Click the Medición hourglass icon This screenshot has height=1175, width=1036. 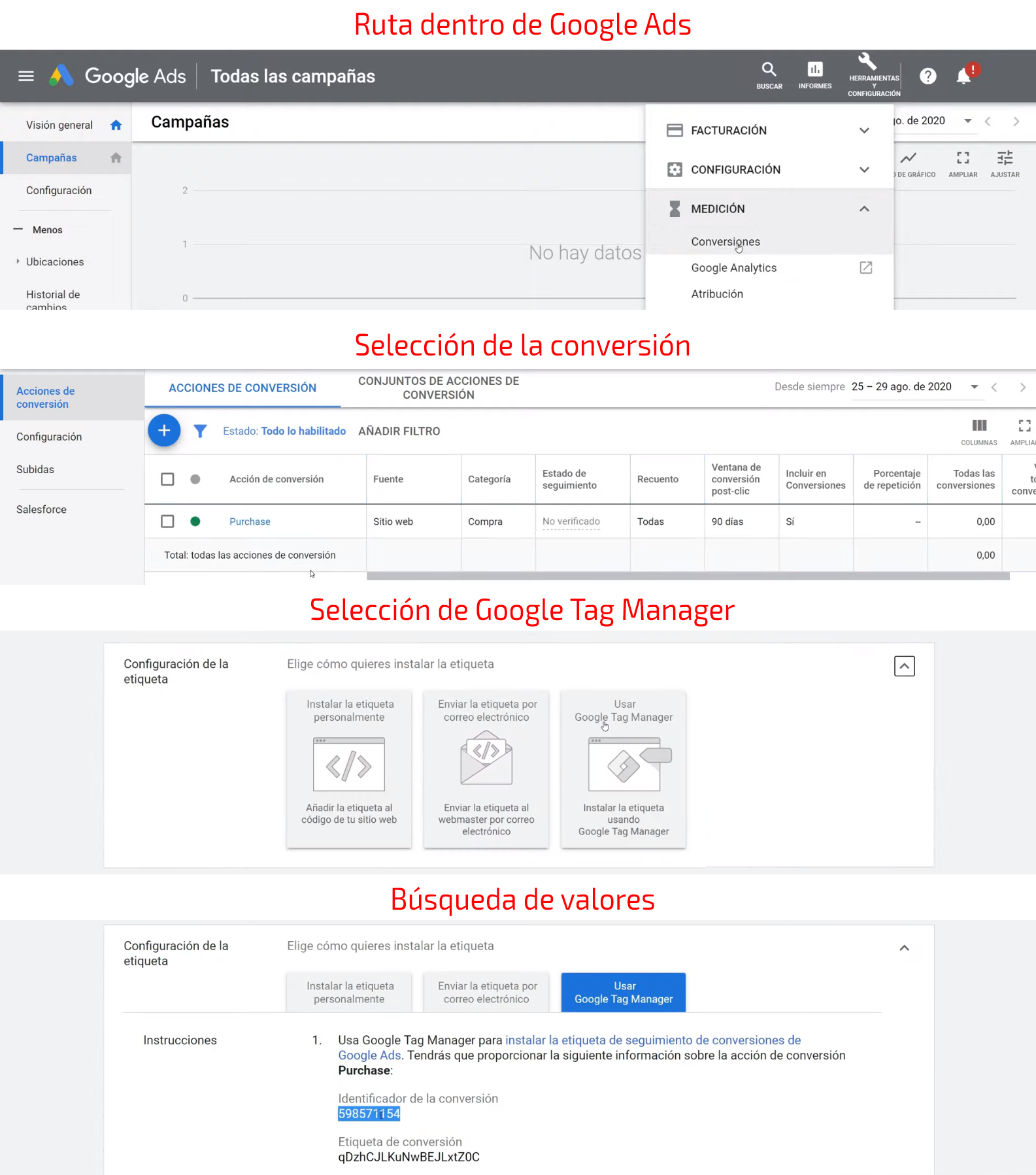675,208
